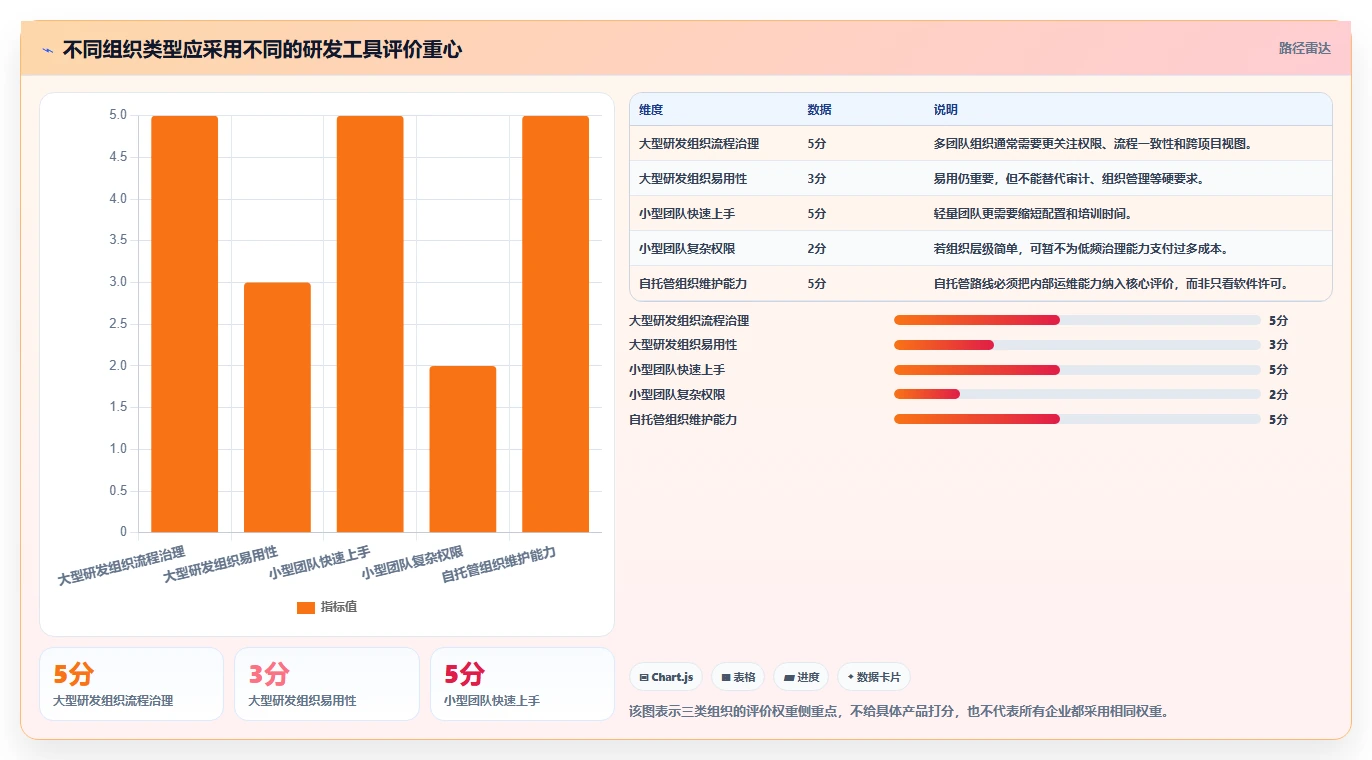This screenshot has height=760, width=1372.
Task: Click the 5.0 tick on the y-axis
Action: click(x=118, y=115)
